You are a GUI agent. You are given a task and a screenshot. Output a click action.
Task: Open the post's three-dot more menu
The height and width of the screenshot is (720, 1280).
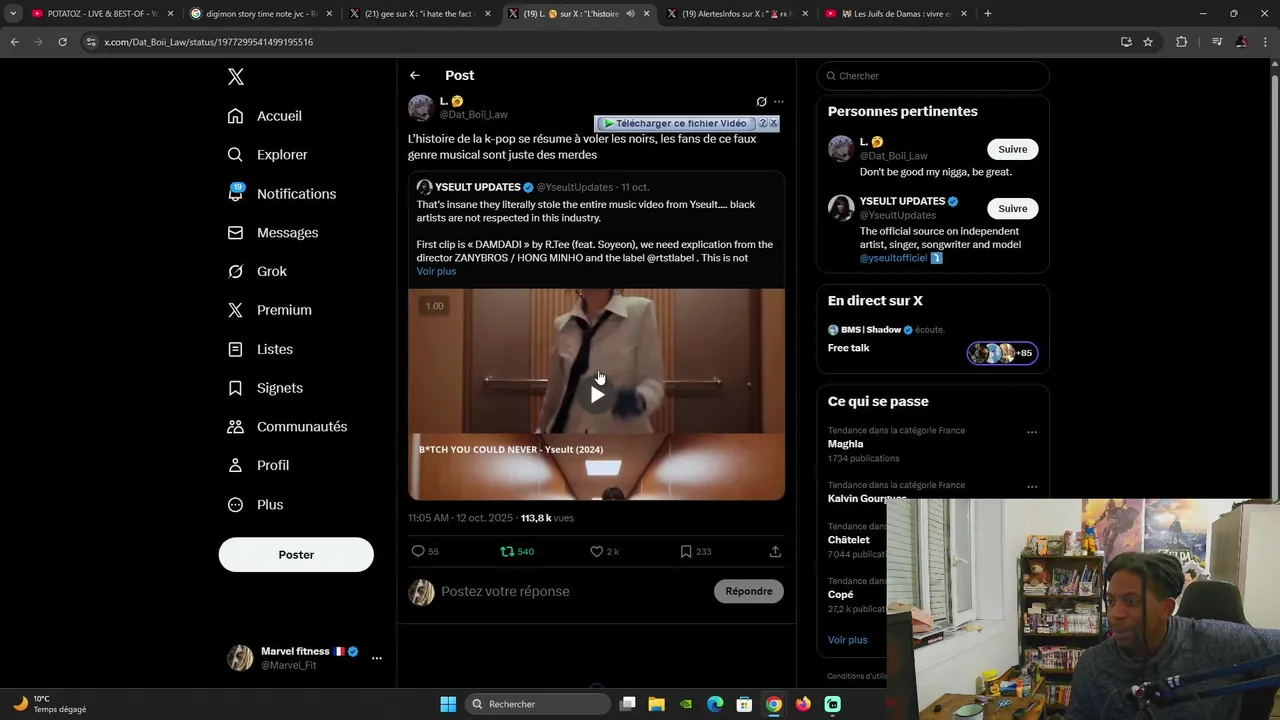(779, 102)
